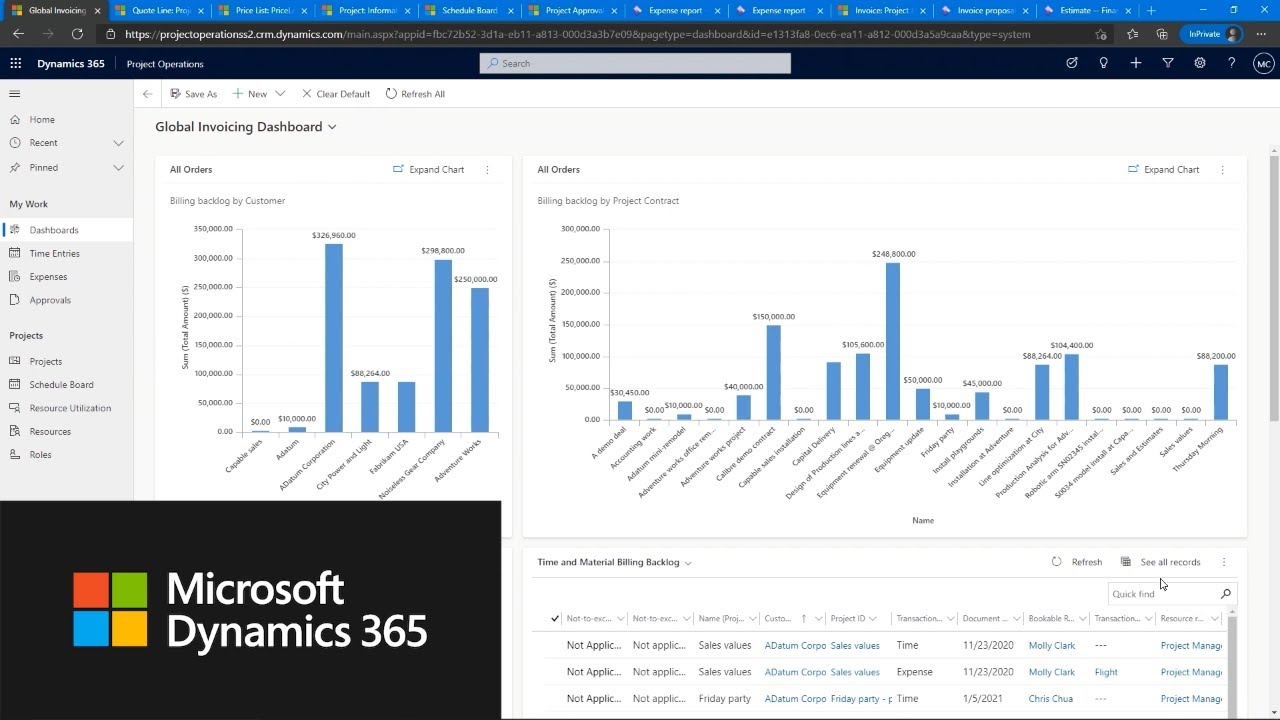Image resolution: width=1280 pixels, height=720 pixels.
Task: Open a new browser tab
Action: 1151,10
